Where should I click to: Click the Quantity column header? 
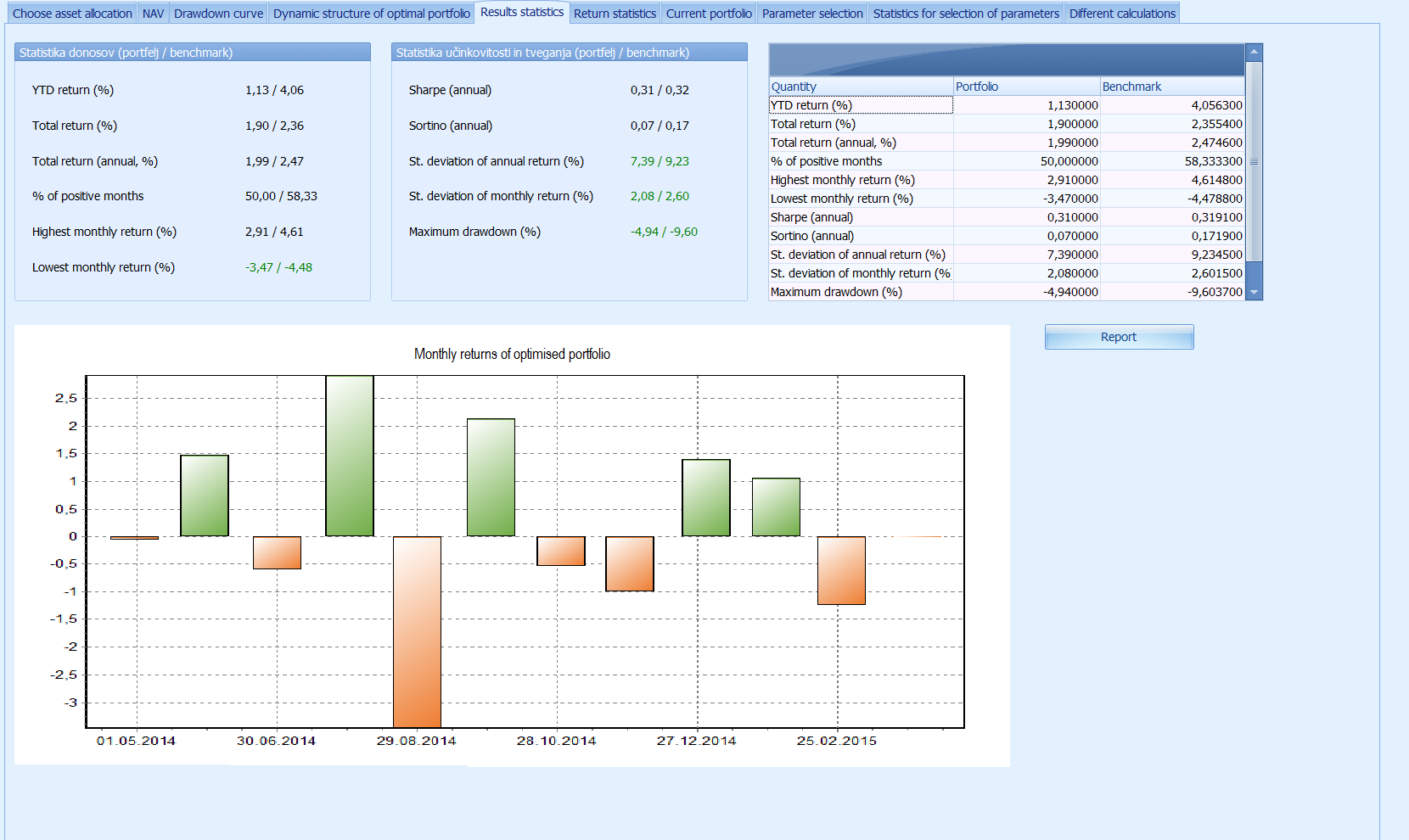pos(861,87)
